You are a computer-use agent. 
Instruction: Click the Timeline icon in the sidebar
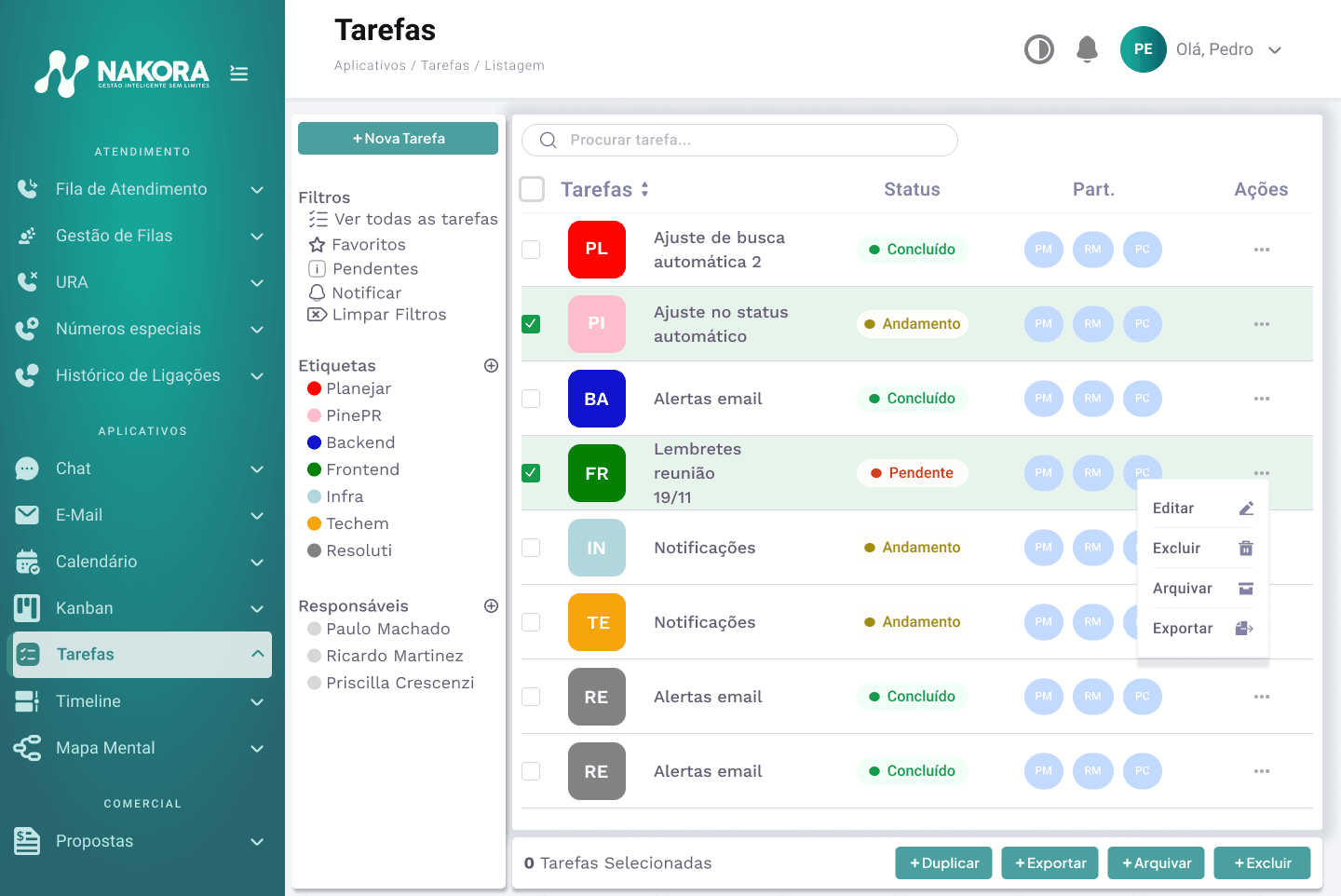27,701
